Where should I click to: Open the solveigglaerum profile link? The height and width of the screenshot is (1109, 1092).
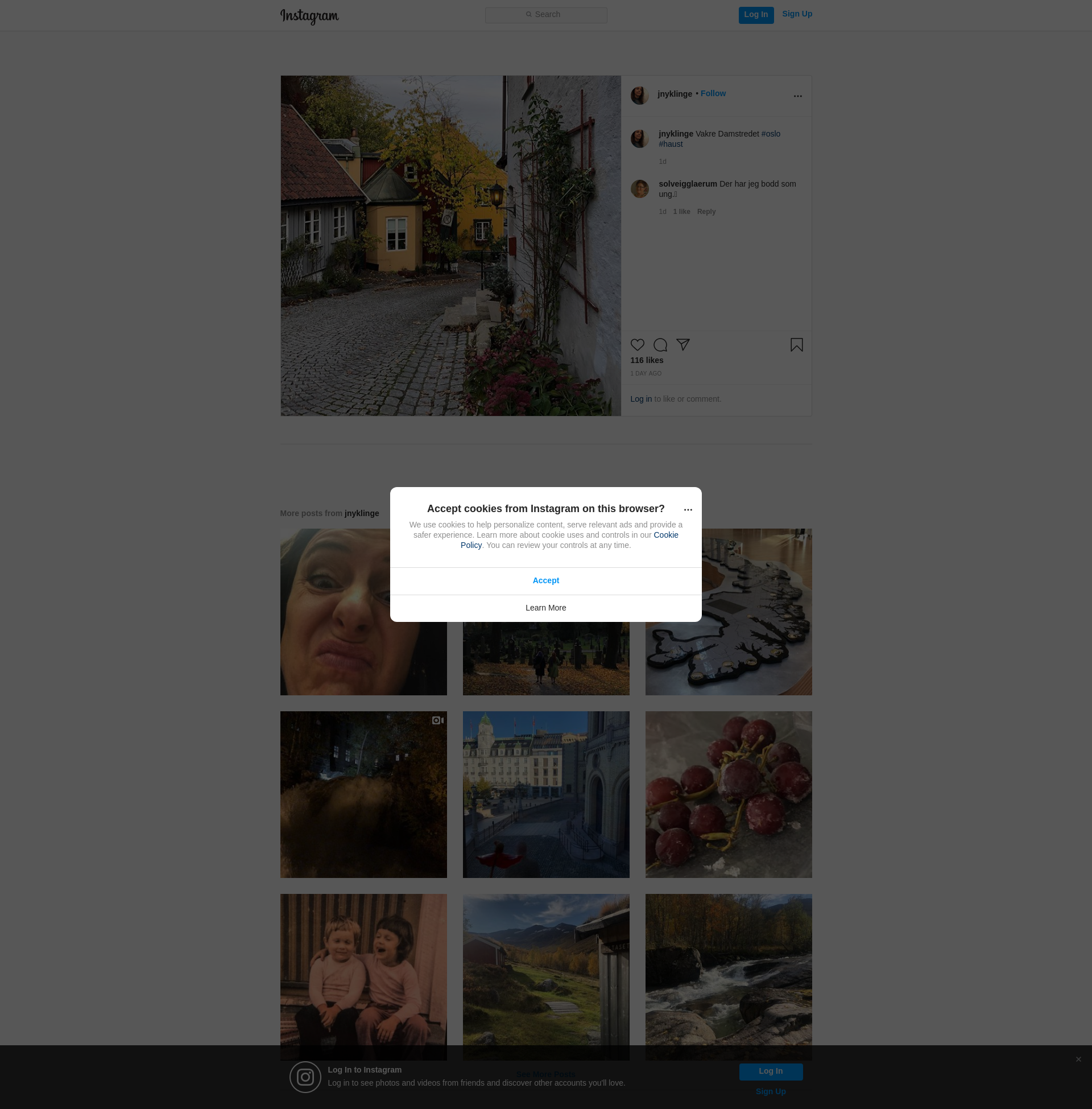pyautogui.click(x=688, y=184)
